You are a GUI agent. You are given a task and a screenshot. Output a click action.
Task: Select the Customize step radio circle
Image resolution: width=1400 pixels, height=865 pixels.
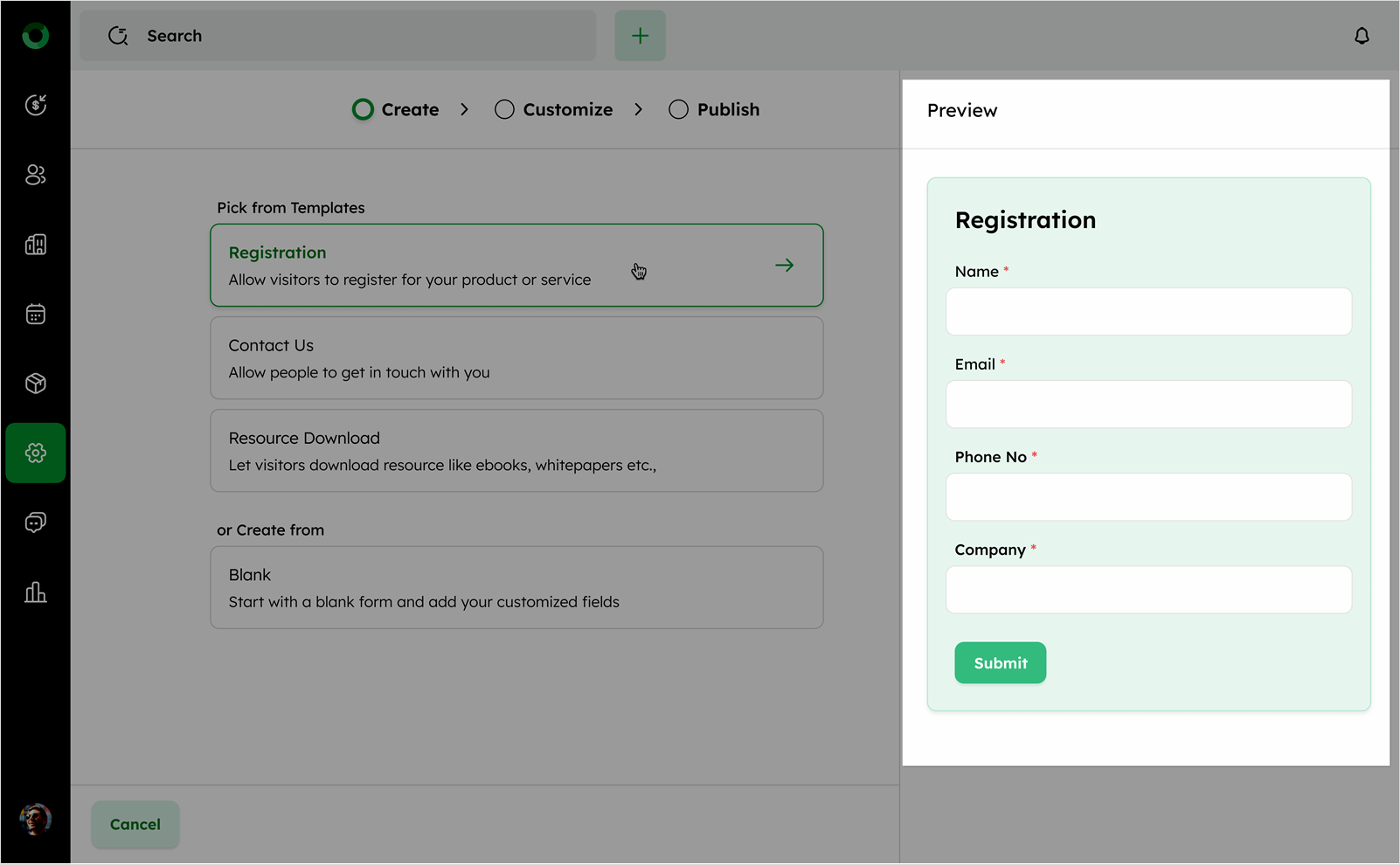point(504,109)
